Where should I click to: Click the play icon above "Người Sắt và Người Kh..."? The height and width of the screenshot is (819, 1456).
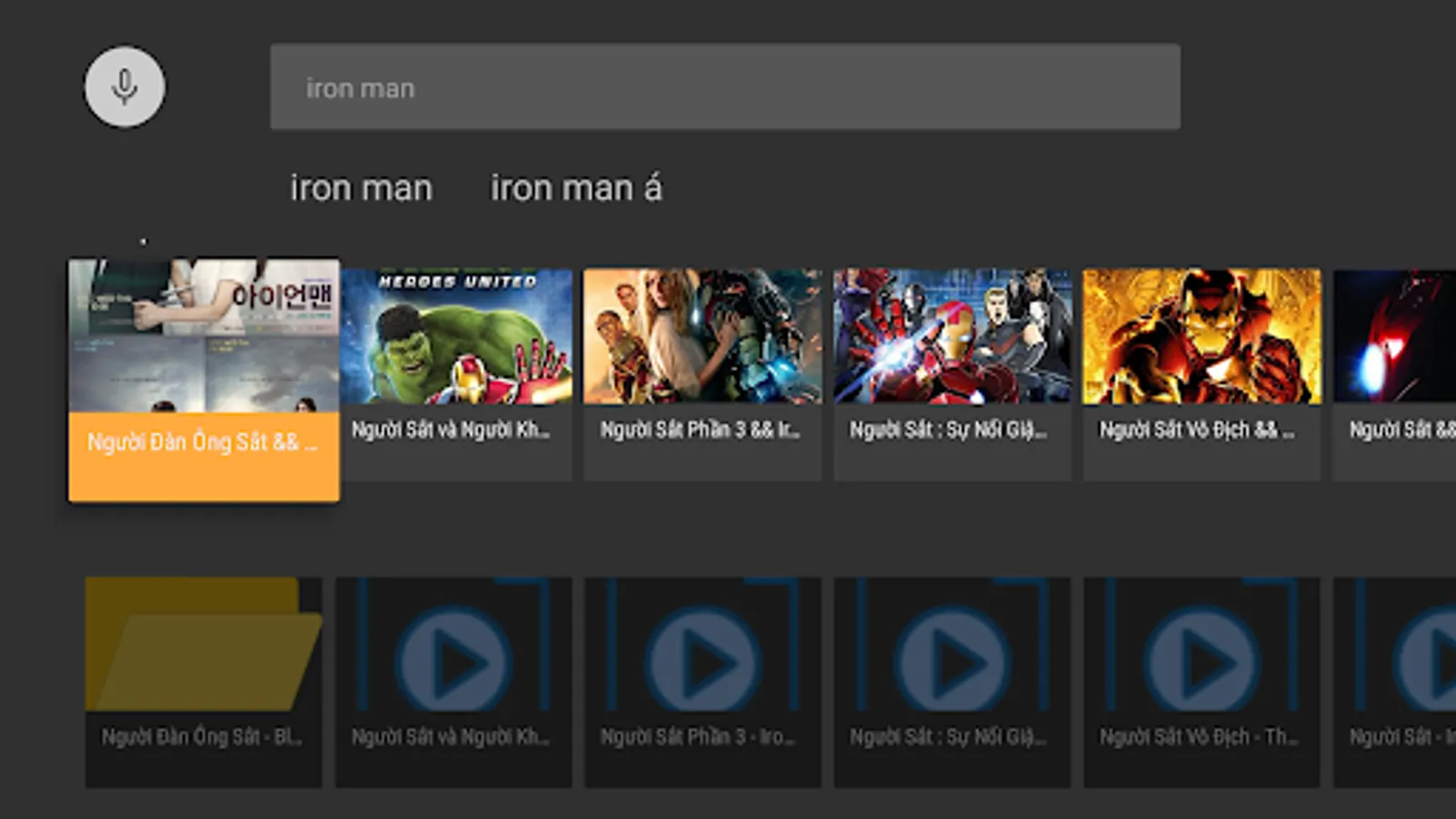[453, 662]
